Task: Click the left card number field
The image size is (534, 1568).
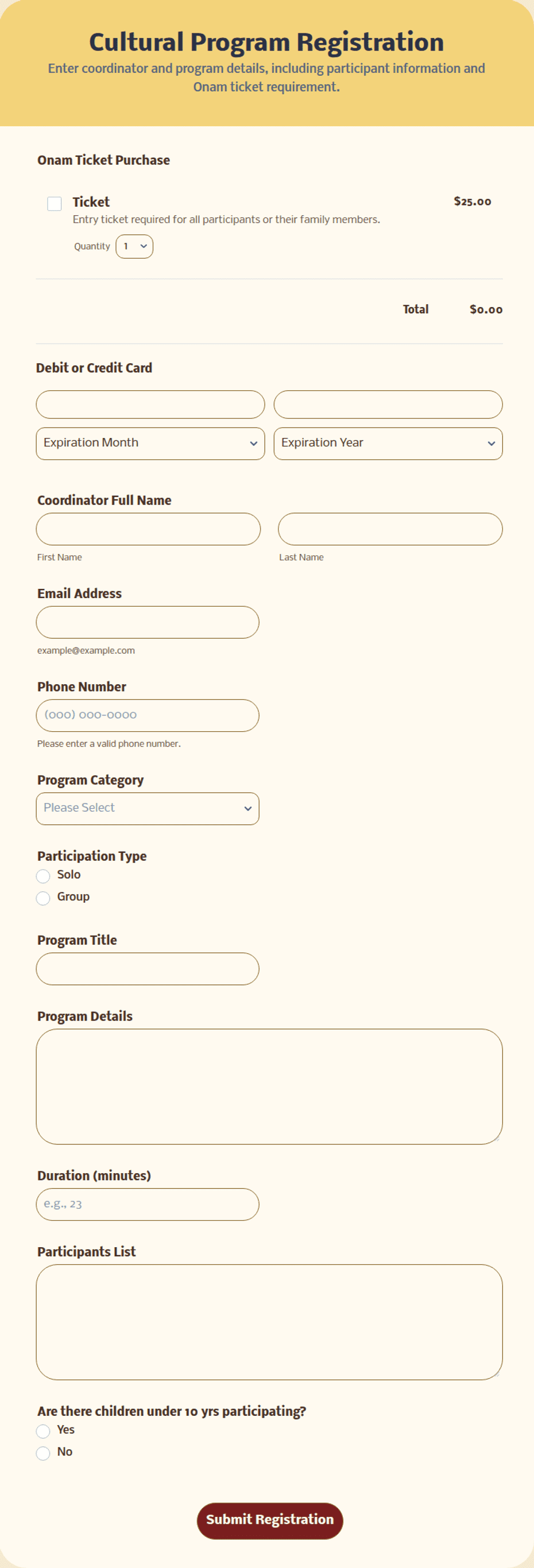Action: coord(150,404)
